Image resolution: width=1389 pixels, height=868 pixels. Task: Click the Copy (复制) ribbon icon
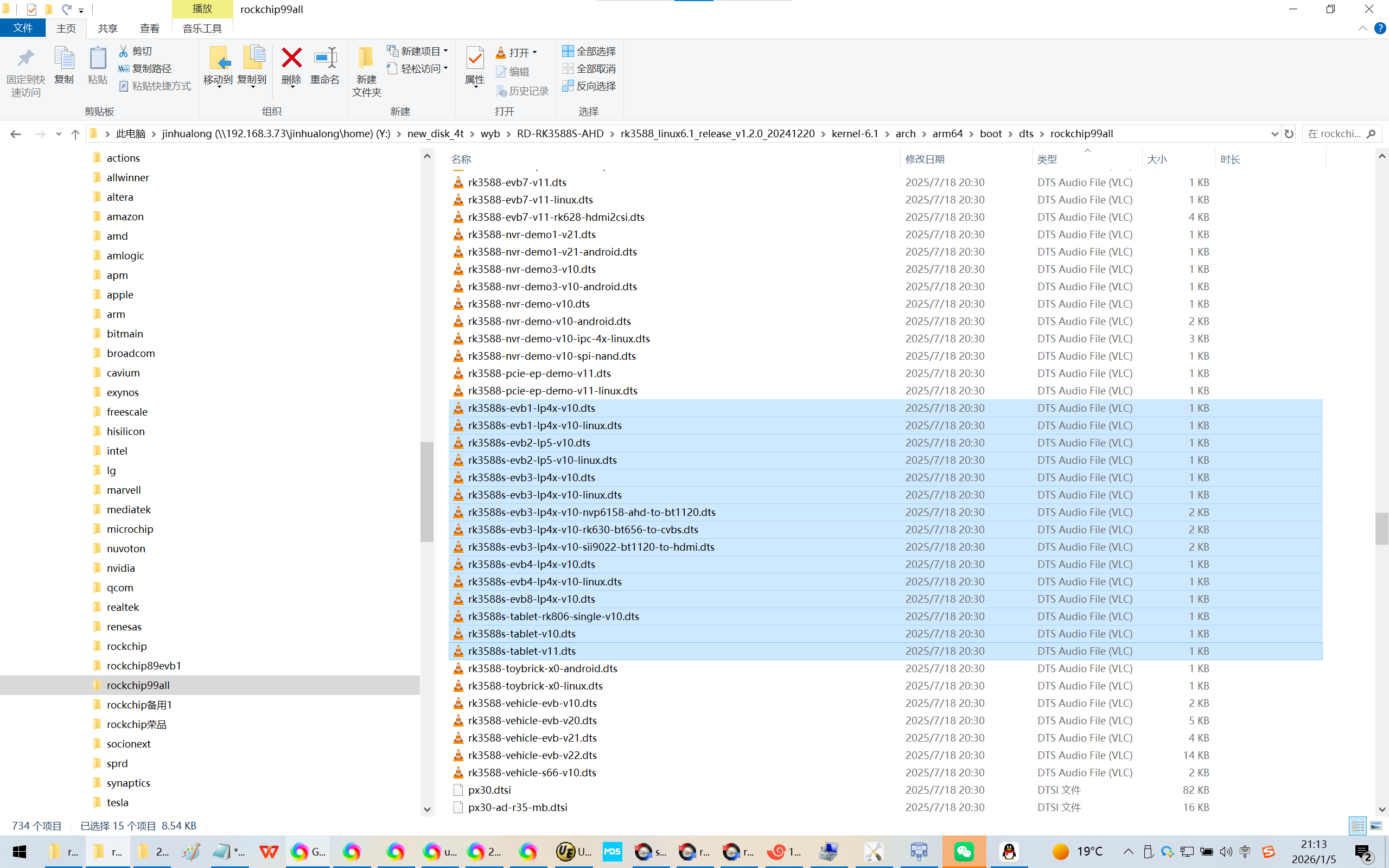click(63, 59)
